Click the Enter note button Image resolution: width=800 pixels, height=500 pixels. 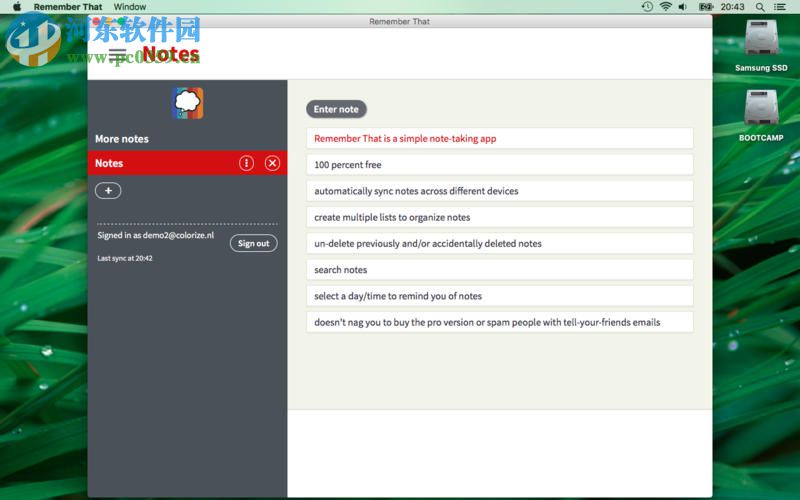pyautogui.click(x=336, y=109)
